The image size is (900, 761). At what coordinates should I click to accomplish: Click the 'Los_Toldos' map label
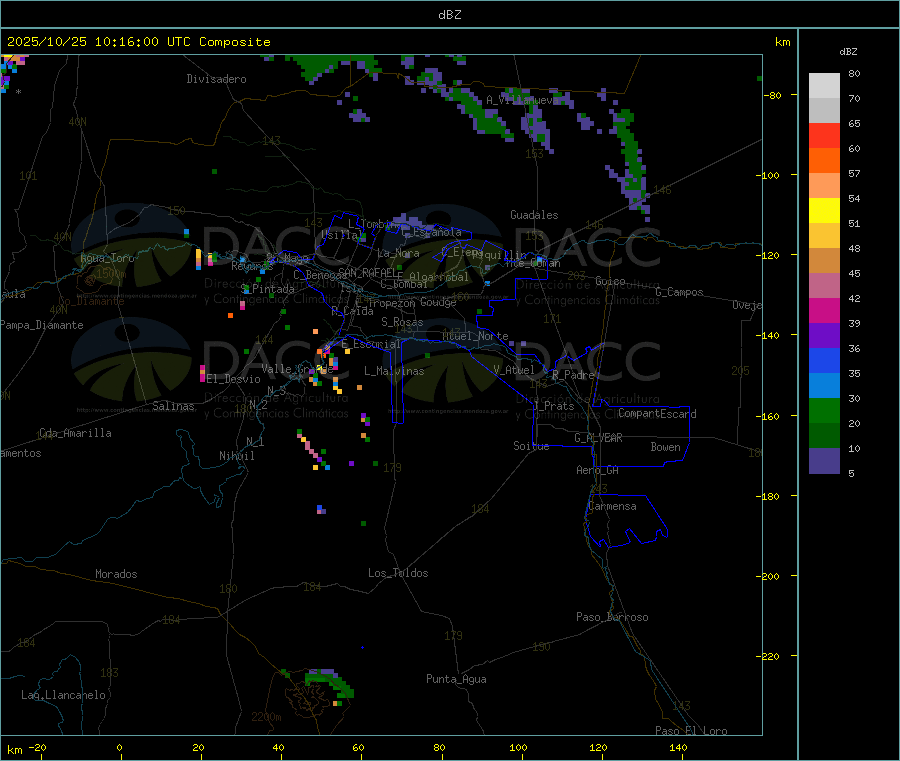pyautogui.click(x=398, y=573)
